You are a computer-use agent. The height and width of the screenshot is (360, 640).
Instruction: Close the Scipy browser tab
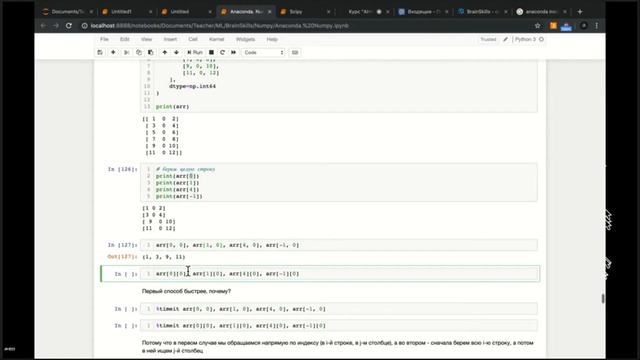[329, 12]
